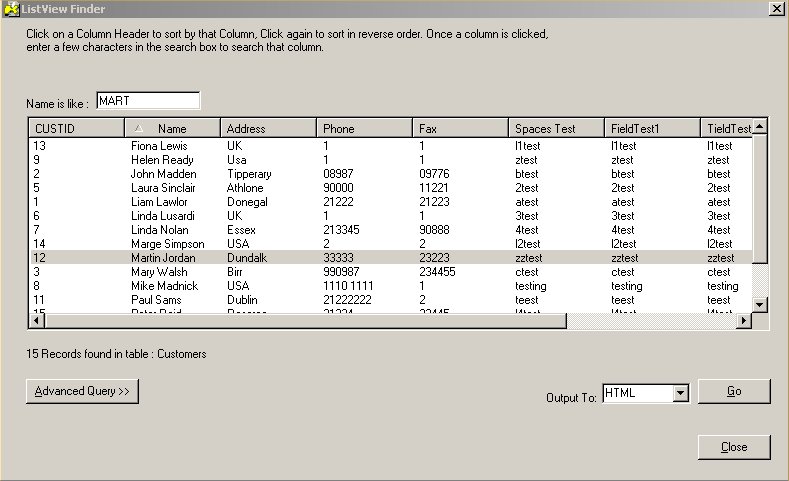The height and width of the screenshot is (481, 789).
Task: Click the vertical scrollbar thumb
Action: pos(760,199)
